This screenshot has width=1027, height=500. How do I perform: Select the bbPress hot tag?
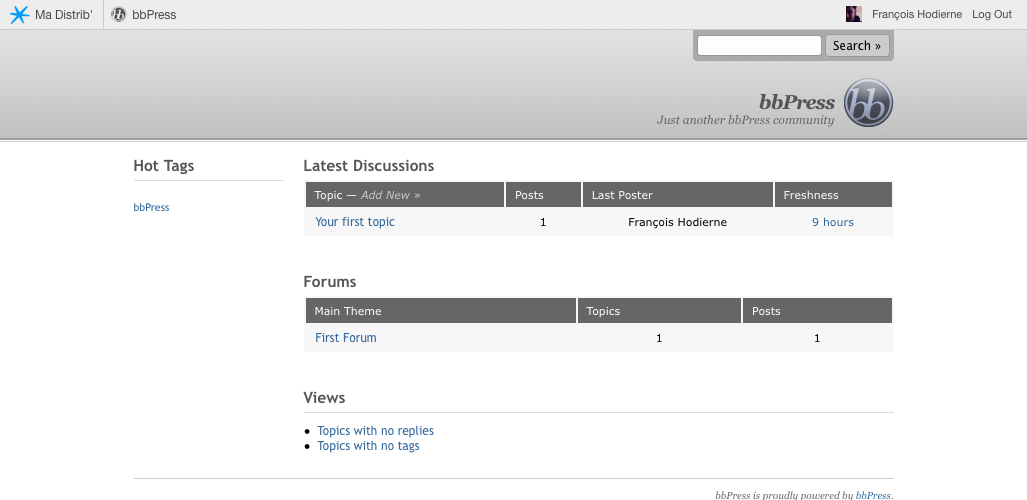point(151,208)
